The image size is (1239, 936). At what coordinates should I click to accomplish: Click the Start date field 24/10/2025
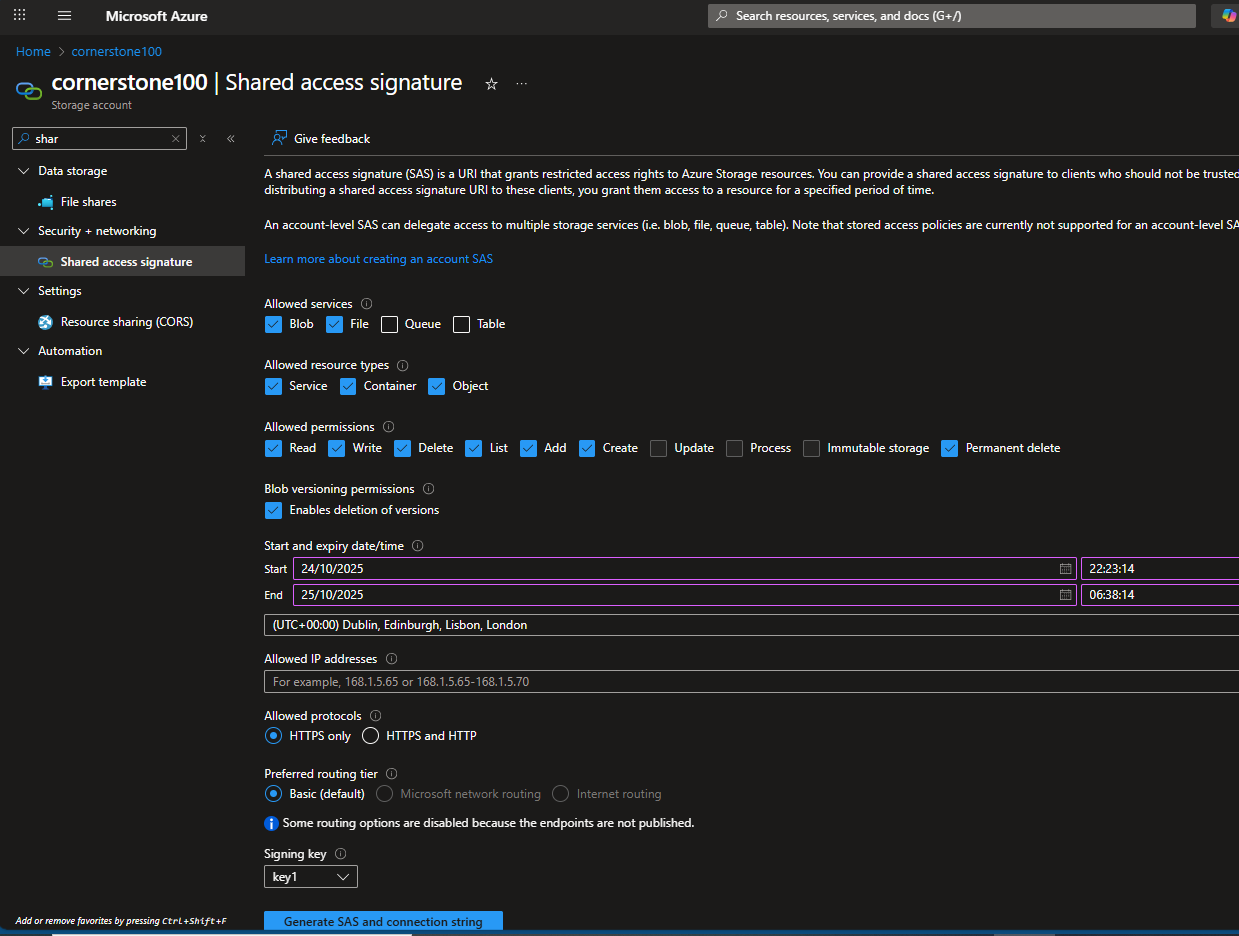[x=685, y=569]
